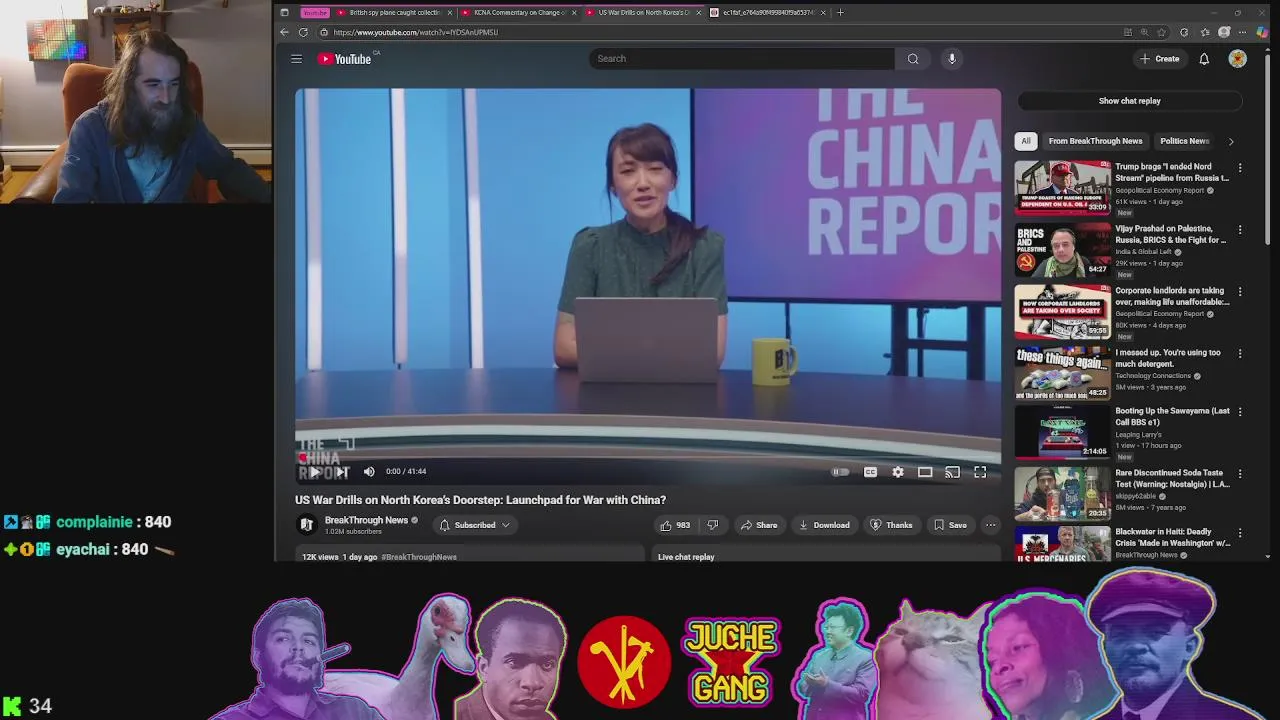The height and width of the screenshot is (720, 1280).
Task: Click the #BreakThroughNews hashtag
Action: coord(419,557)
